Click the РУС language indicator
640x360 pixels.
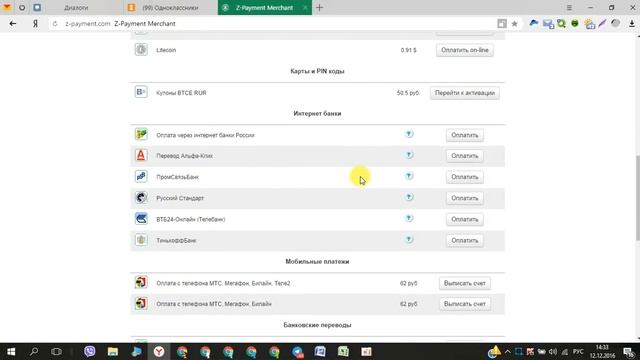click(x=578, y=351)
